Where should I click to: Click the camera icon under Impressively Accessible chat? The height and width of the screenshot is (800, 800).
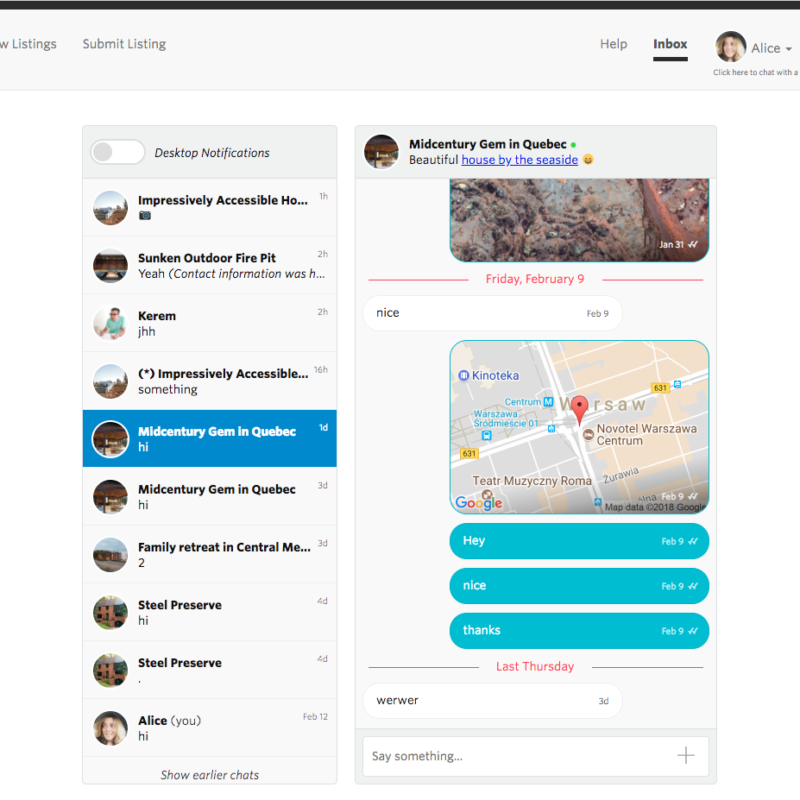click(x=145, y=216)
